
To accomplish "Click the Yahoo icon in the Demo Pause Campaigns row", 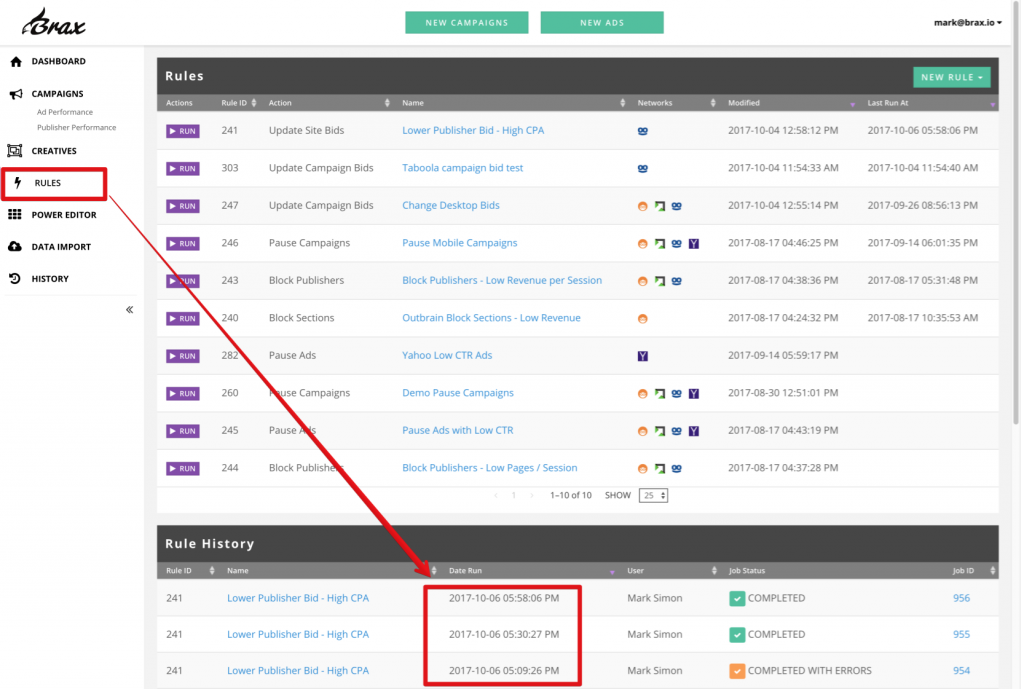I will point(694,394).
